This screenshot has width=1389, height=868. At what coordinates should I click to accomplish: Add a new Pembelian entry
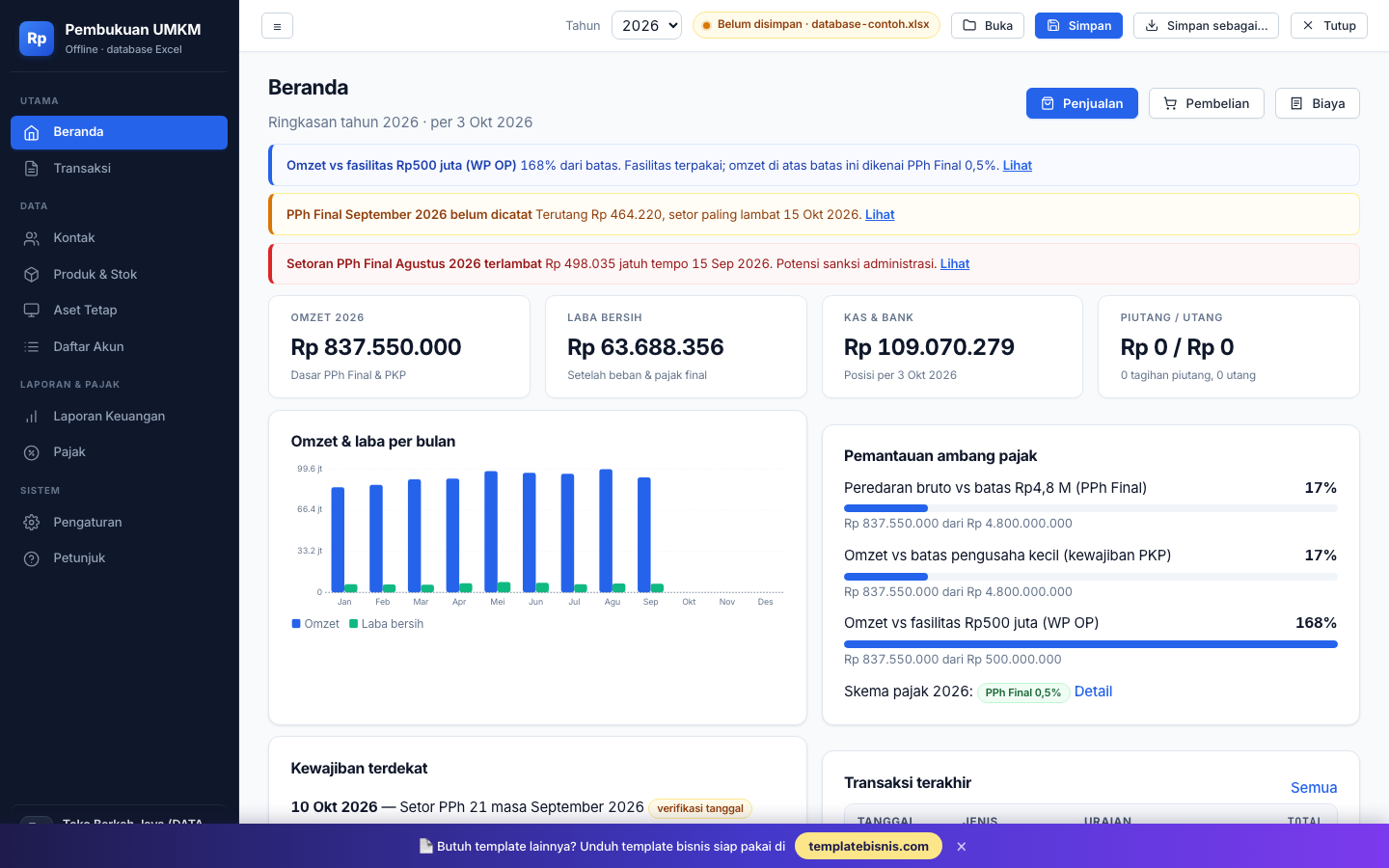pos(1207,103)
